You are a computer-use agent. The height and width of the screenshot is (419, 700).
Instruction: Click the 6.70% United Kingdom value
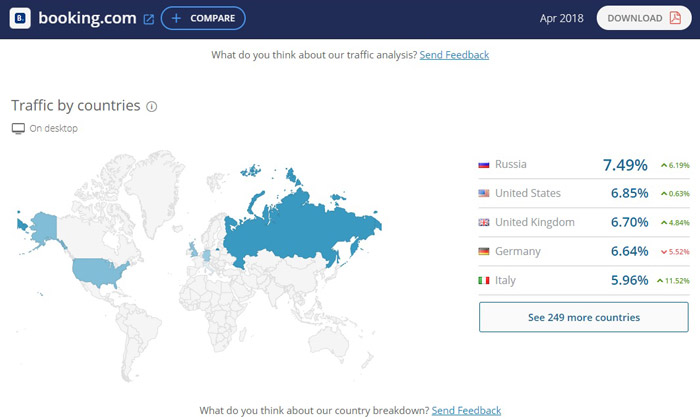629,222
